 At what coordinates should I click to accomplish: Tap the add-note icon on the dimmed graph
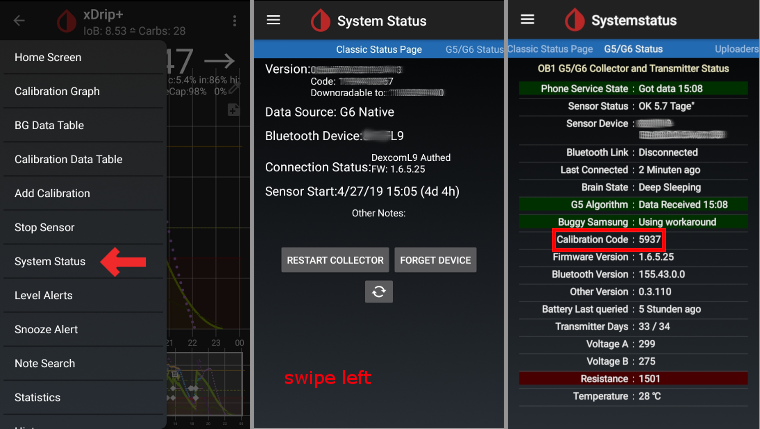(234, 110)
